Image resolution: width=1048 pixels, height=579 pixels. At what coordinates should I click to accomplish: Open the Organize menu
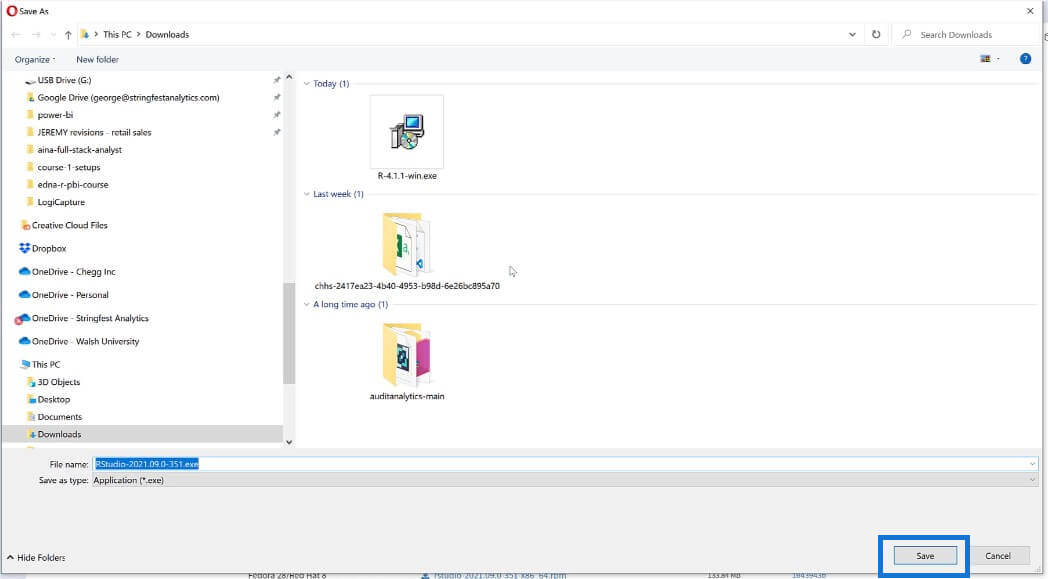35,60
